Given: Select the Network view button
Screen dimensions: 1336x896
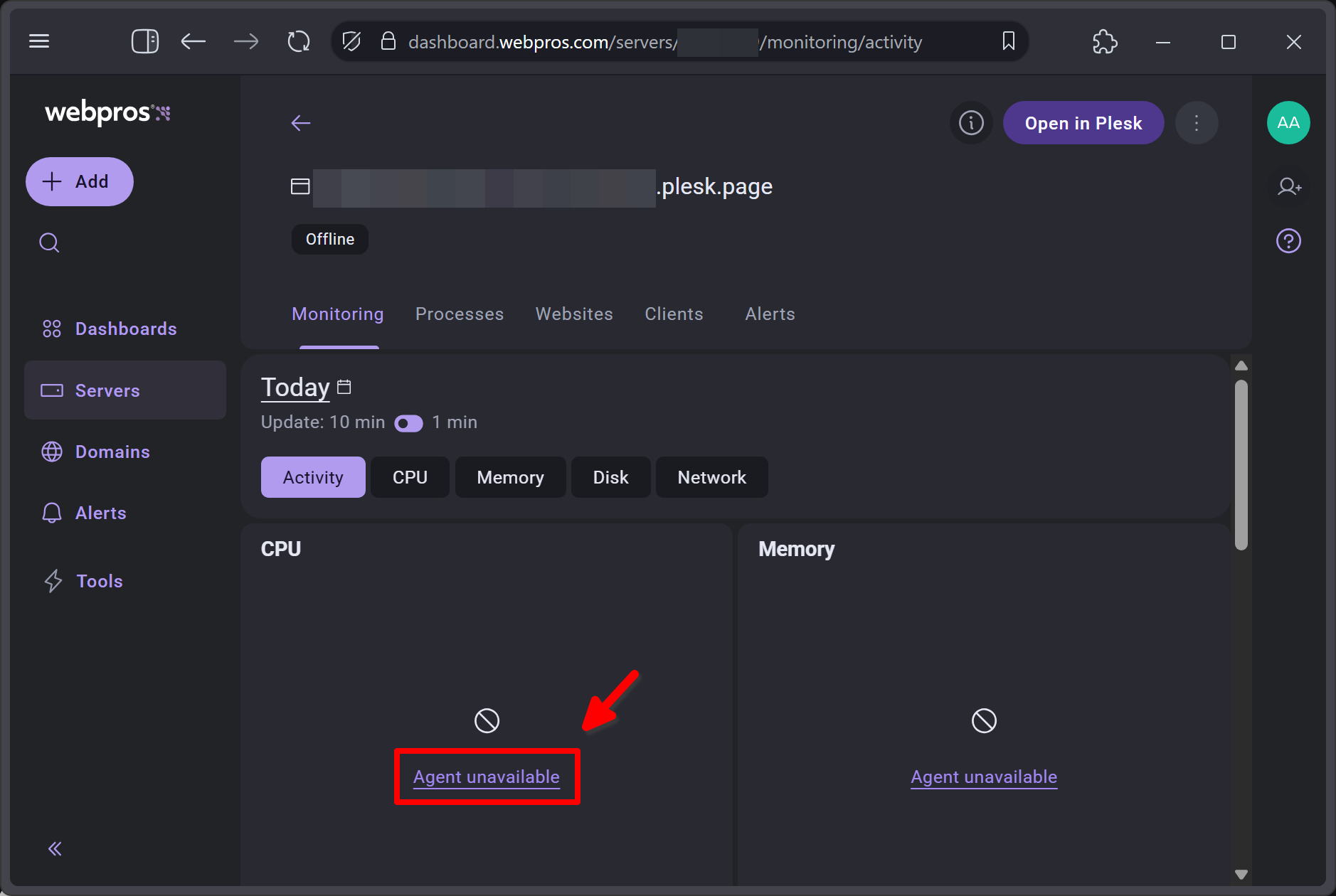Looking at the screenshot, I should pyautogui.click(x=711, y=477).
